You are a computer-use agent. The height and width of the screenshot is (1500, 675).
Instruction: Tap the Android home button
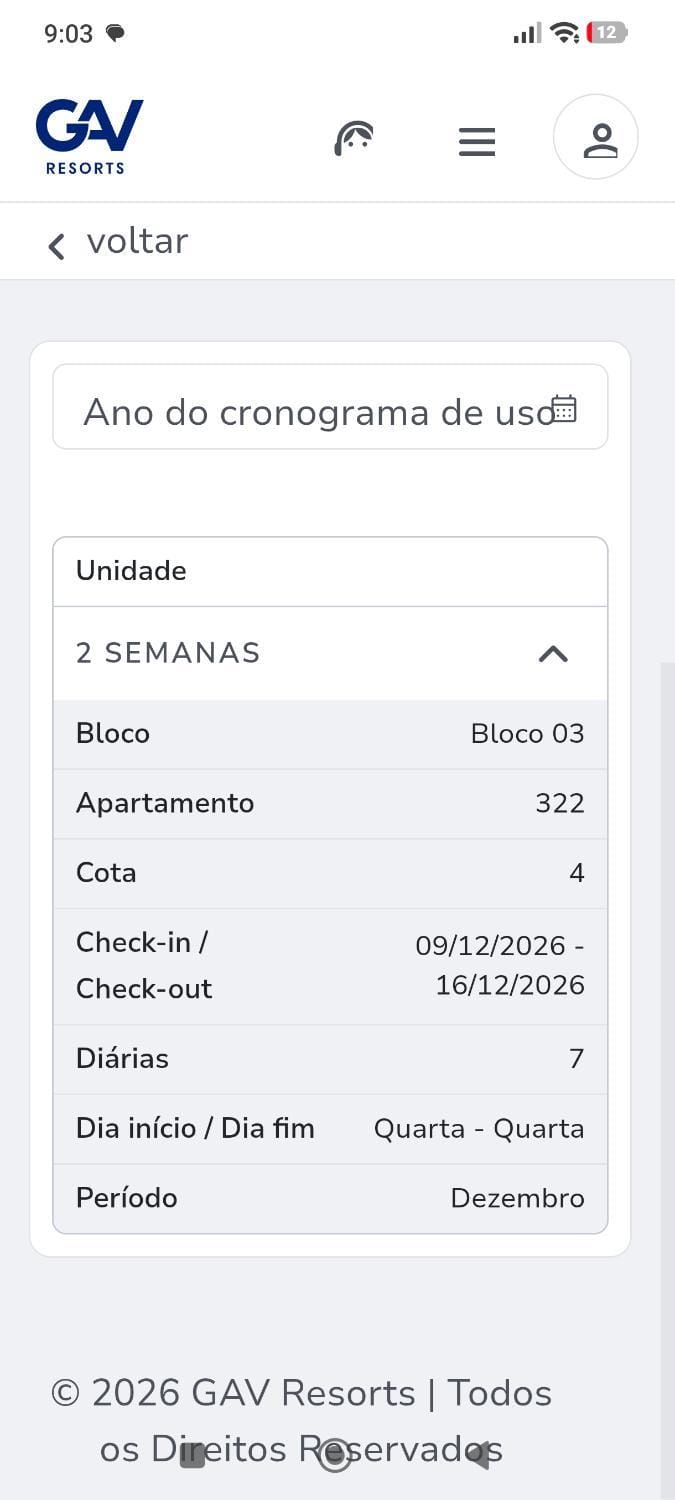[x=335, y=1455]
